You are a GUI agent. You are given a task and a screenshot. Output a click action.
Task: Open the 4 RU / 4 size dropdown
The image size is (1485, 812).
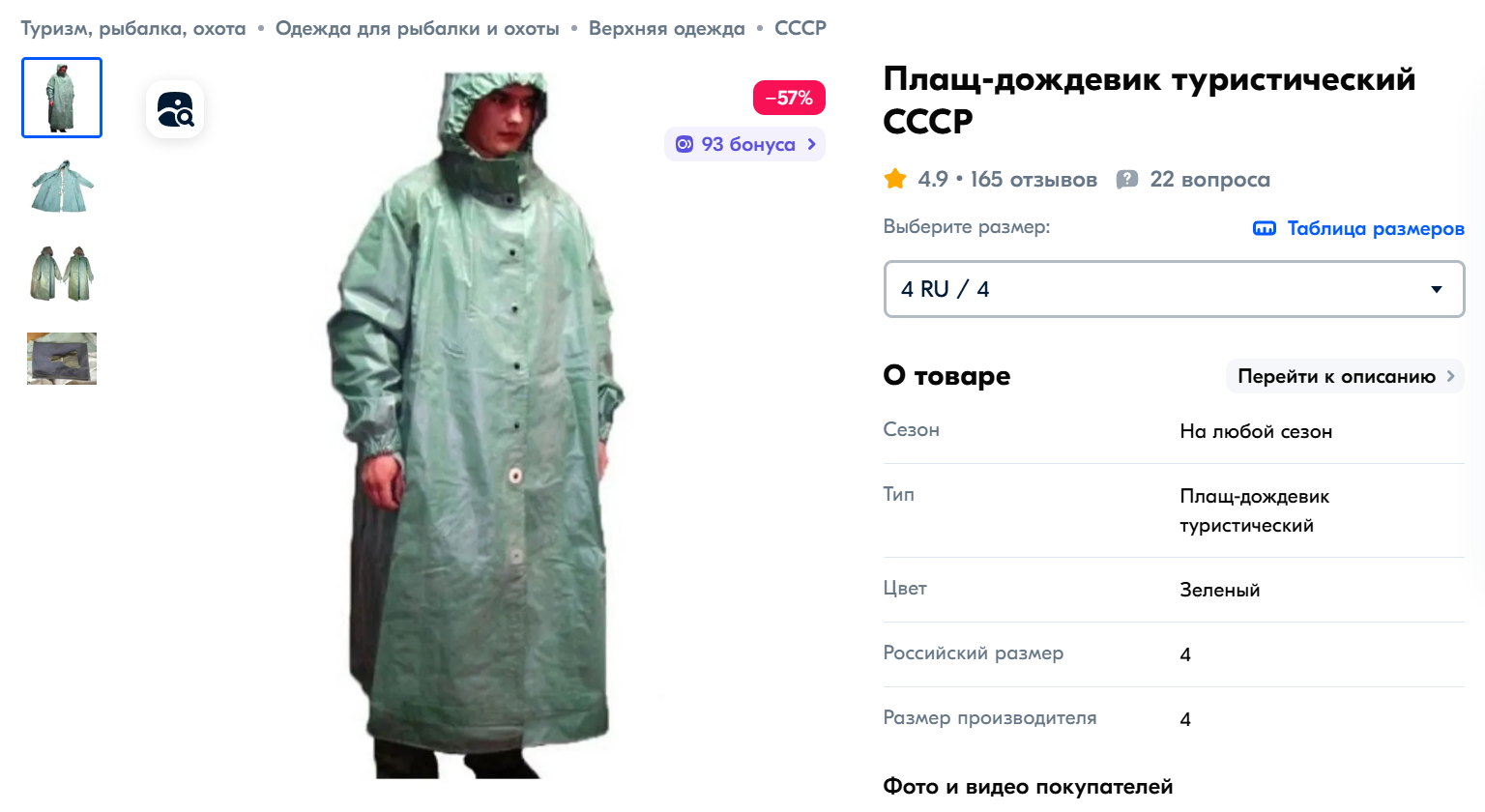(x=1174, y=289)
